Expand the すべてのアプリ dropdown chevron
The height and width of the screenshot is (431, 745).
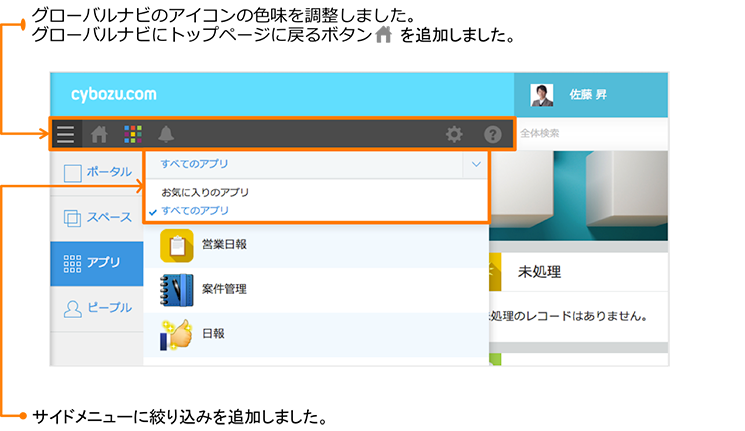[472, 163]
